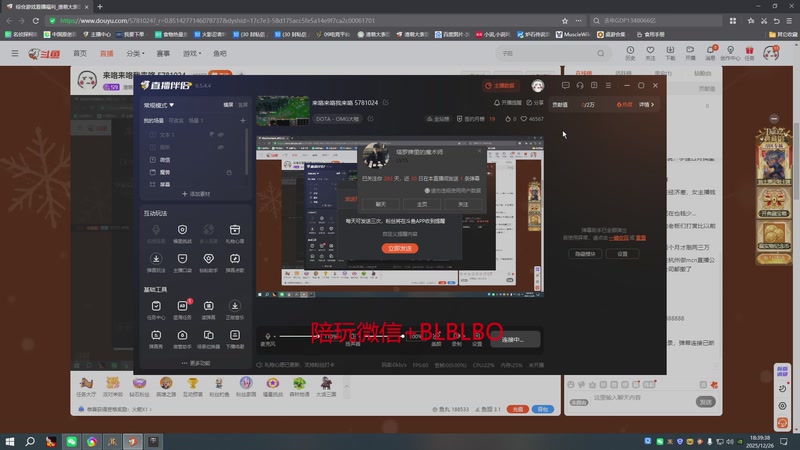Click 分享 share link
800x450 pixels.
pyautogui.click(x=535, y=103)
